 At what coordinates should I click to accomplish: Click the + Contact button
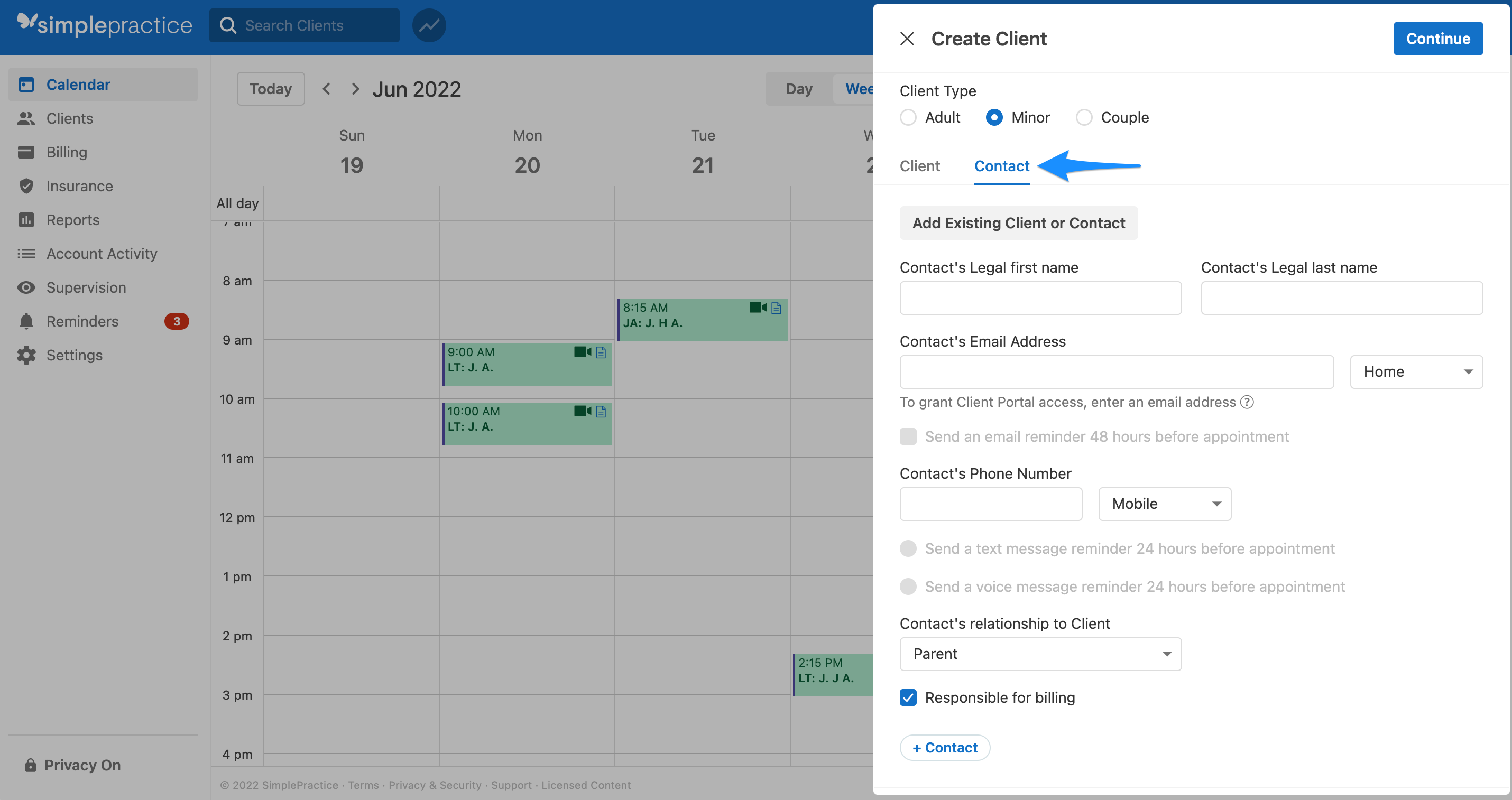tap(944, 748)
